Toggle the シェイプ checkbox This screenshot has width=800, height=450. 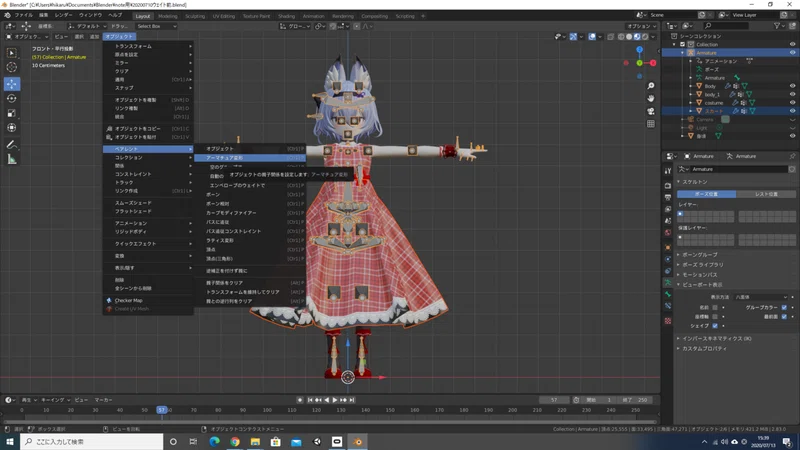coord(715,326)
